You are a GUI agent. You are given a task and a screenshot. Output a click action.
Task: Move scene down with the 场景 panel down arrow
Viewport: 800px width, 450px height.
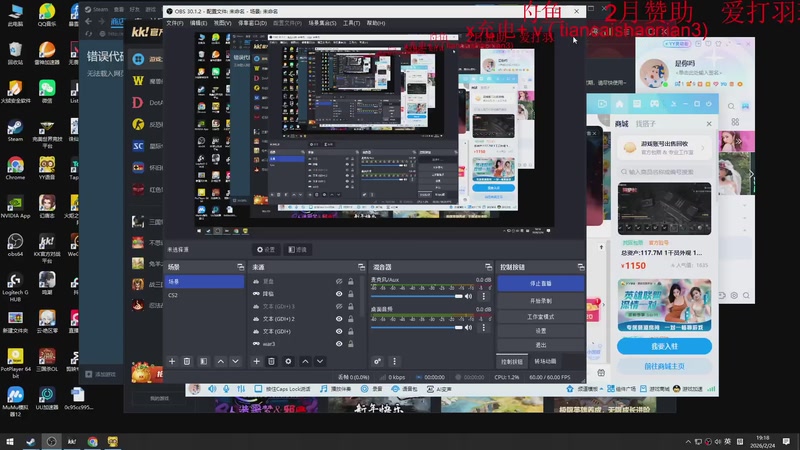pos(235,361)
